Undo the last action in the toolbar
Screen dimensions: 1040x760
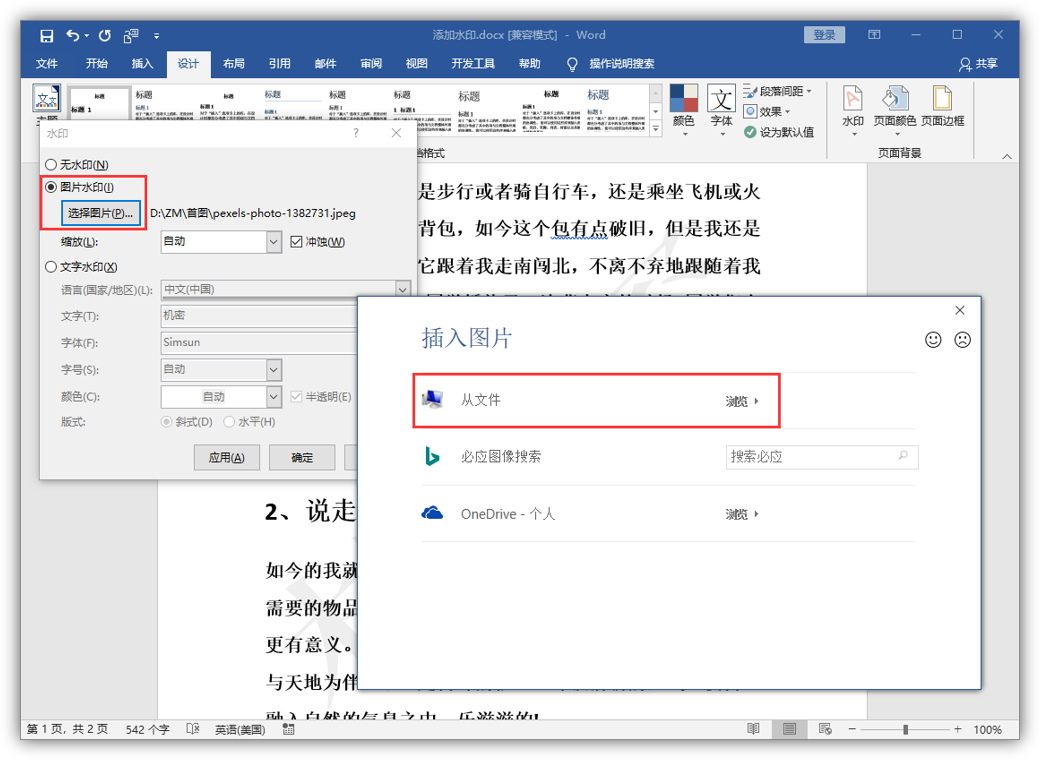pos(72,35)
